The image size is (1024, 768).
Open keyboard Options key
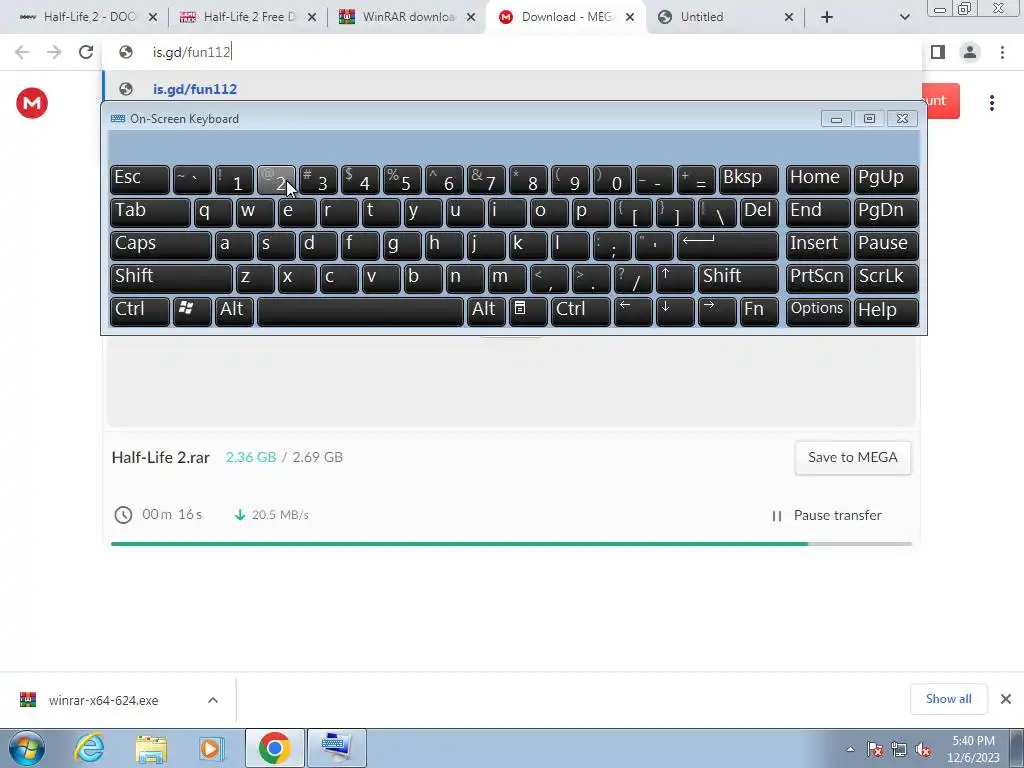(x=818, y=312)
